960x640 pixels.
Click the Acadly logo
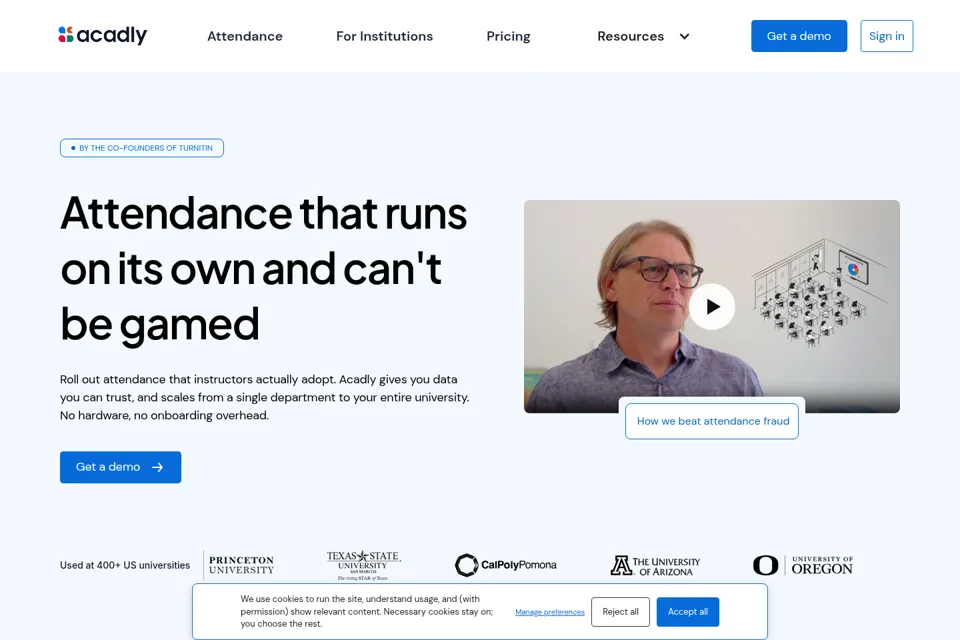tap(102, 36)
